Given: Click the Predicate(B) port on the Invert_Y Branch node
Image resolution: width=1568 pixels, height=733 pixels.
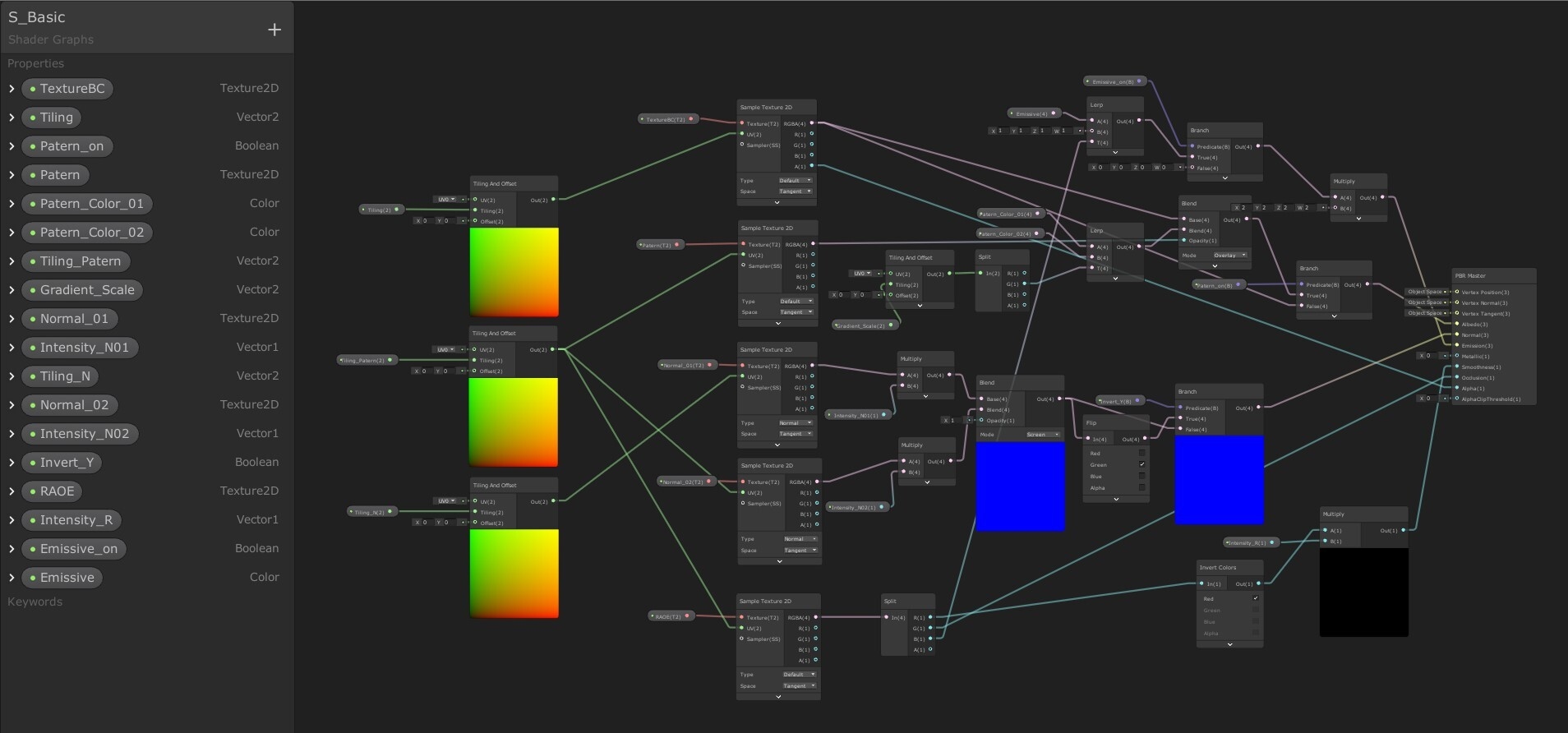Looking at the screenshot, I should (x=1180, y=408).
